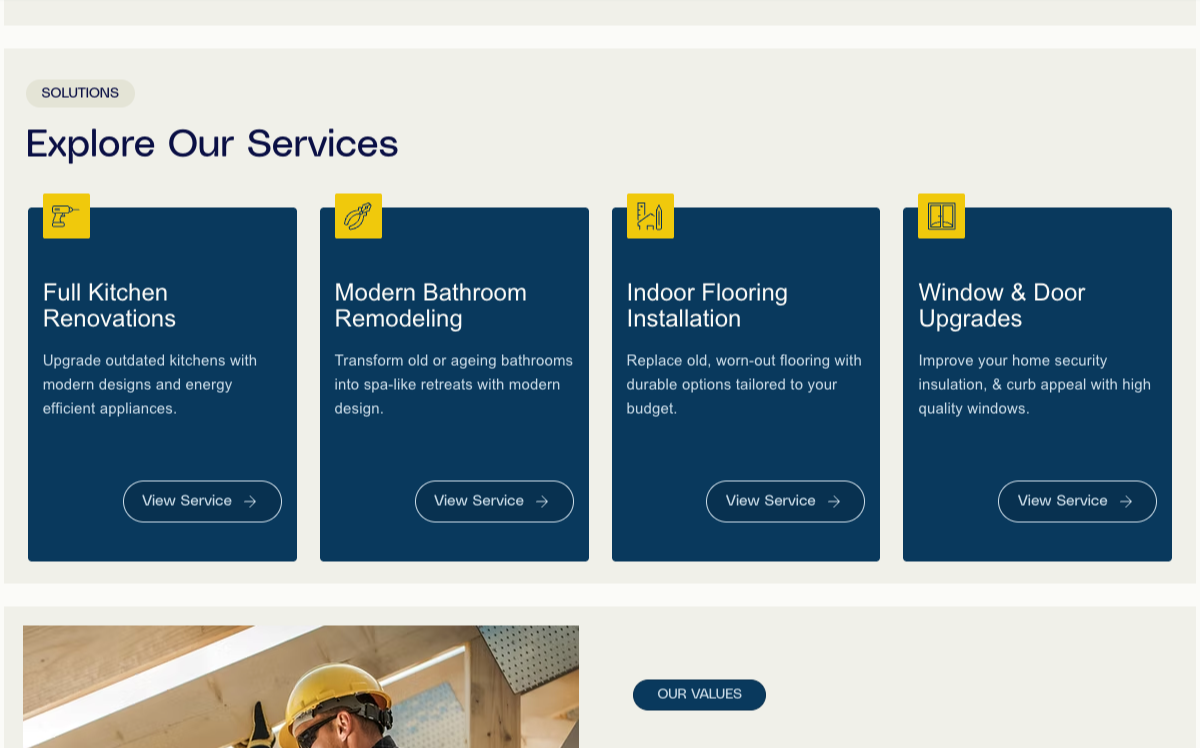Click the arrow in the window View Service button
Image resolution: width=1200 pixels, height=748 pixels.
[1126, 502]
